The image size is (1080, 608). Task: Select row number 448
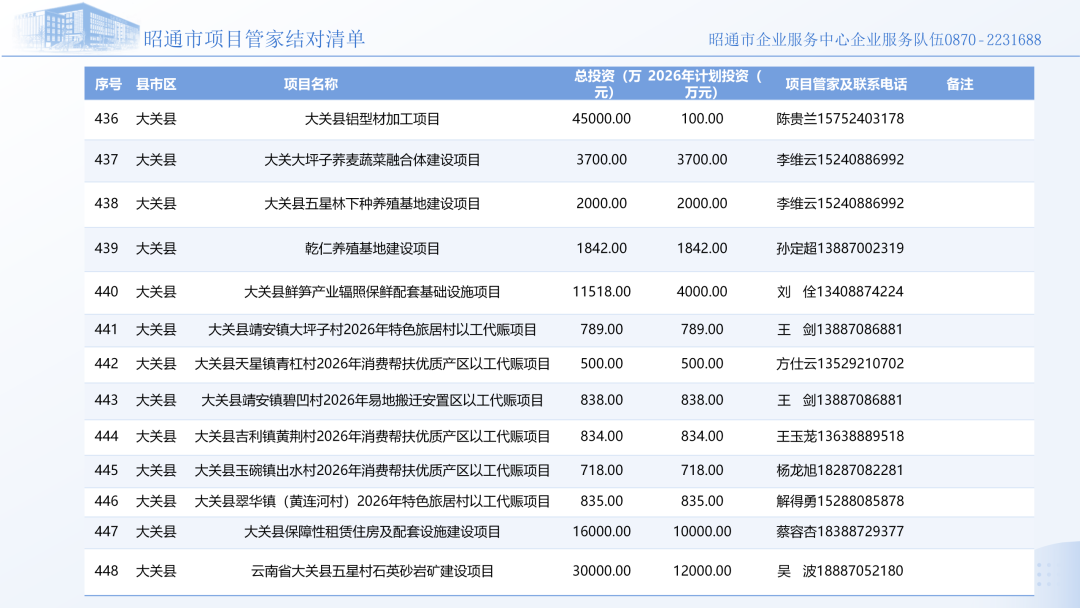[106, 571]
